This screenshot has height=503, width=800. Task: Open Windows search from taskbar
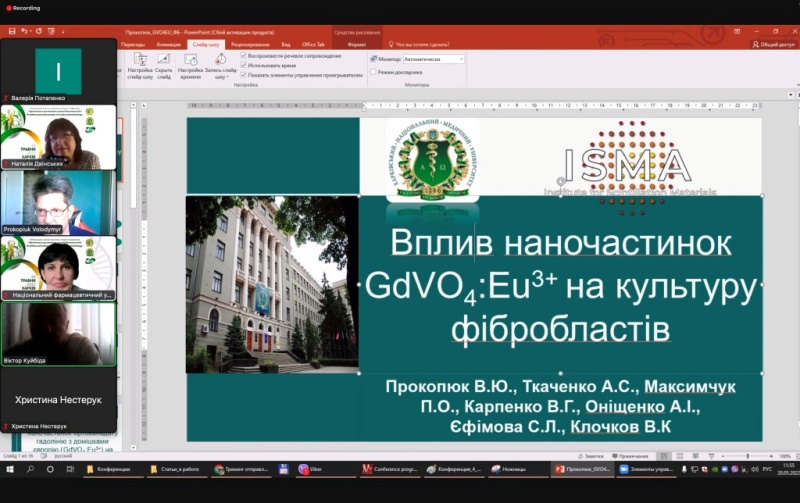tap(31, 469)
